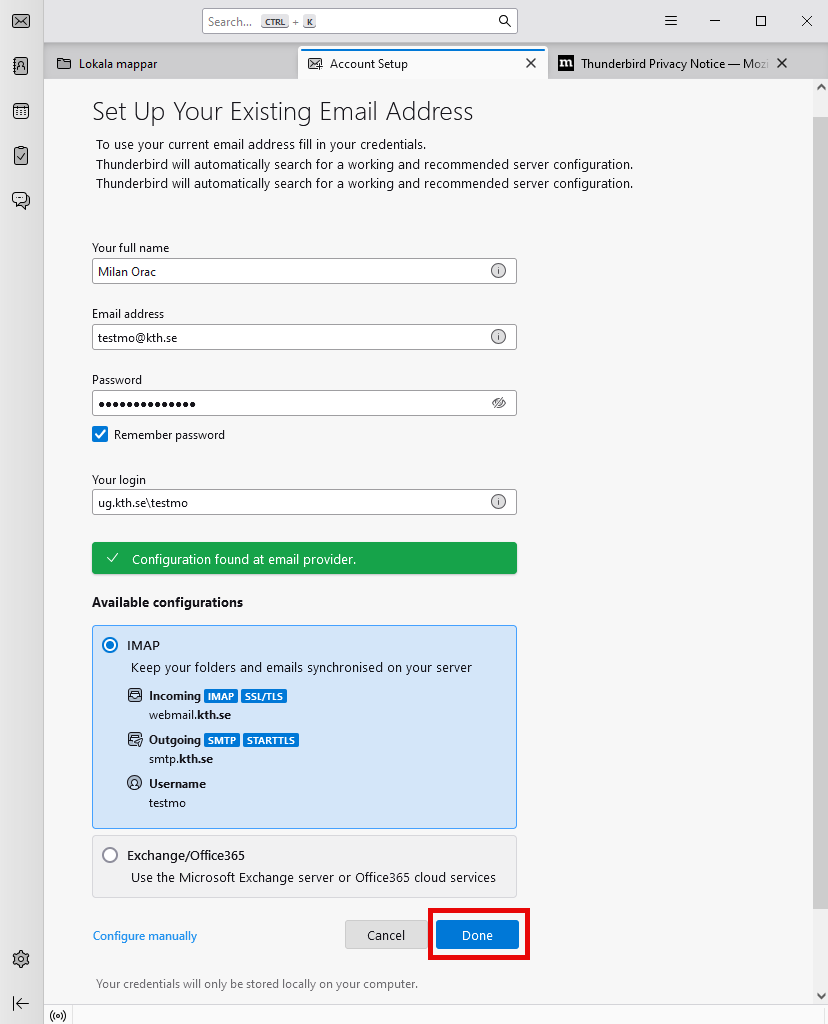Select Exchange/Office365 configuration option
The image size is (828, 1024).
[110, 856]
